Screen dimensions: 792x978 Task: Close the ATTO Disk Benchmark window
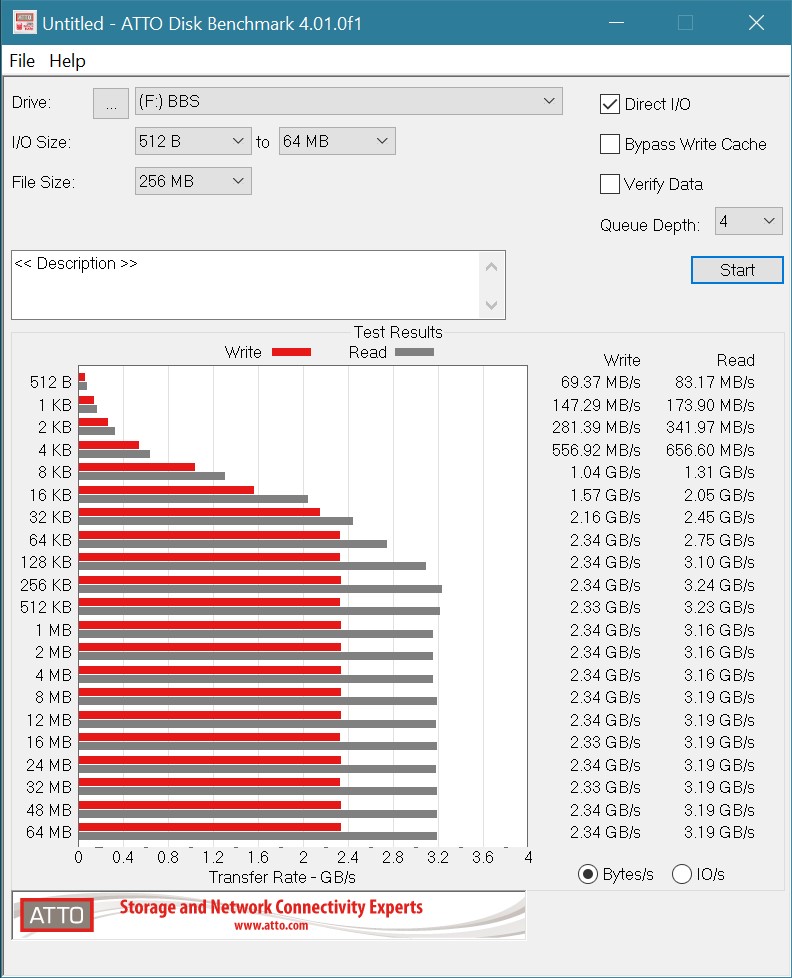coord(756,23)
